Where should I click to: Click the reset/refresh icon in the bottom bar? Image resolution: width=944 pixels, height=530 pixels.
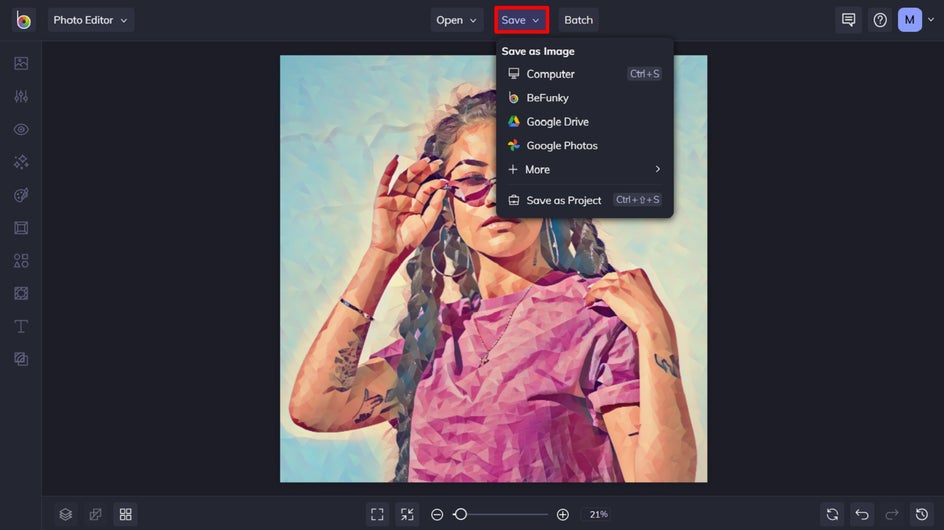tap(832, 514)
